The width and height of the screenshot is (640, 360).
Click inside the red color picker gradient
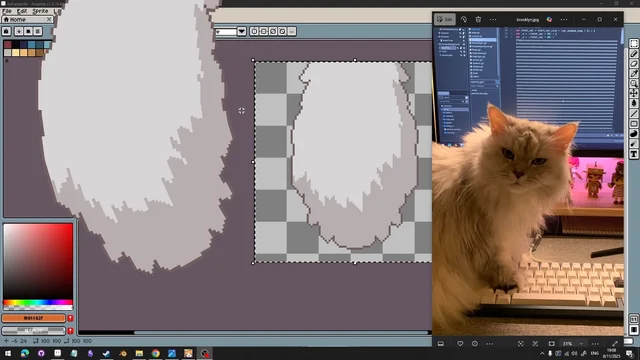pos(38,261)
